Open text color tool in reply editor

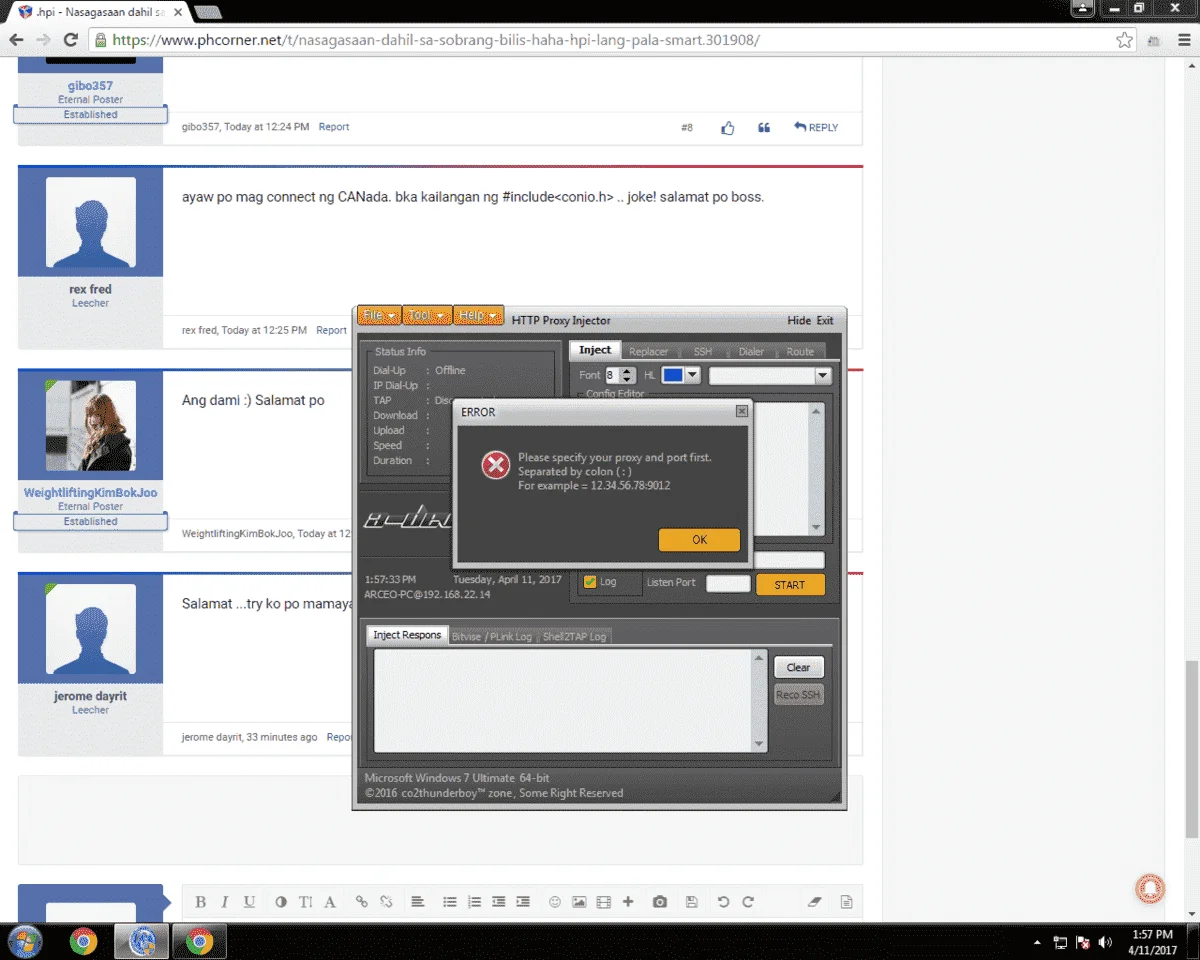(x=281, y=902)
